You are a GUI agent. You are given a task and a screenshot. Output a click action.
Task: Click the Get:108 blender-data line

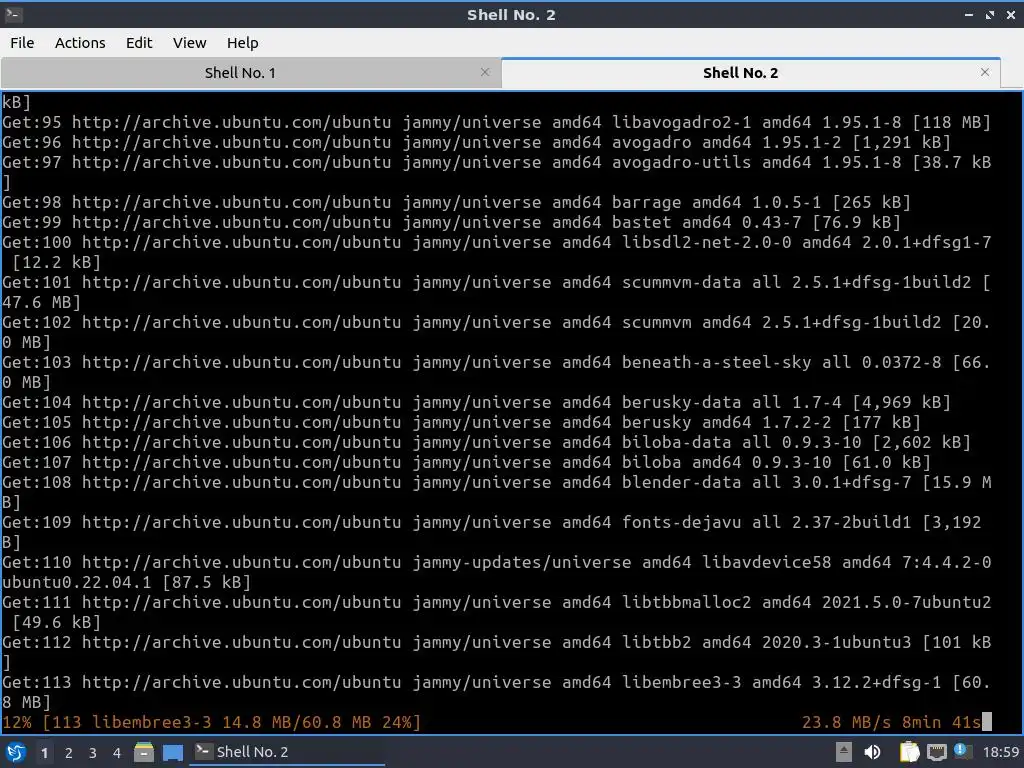pyautogui.click(x=496, y=492)
